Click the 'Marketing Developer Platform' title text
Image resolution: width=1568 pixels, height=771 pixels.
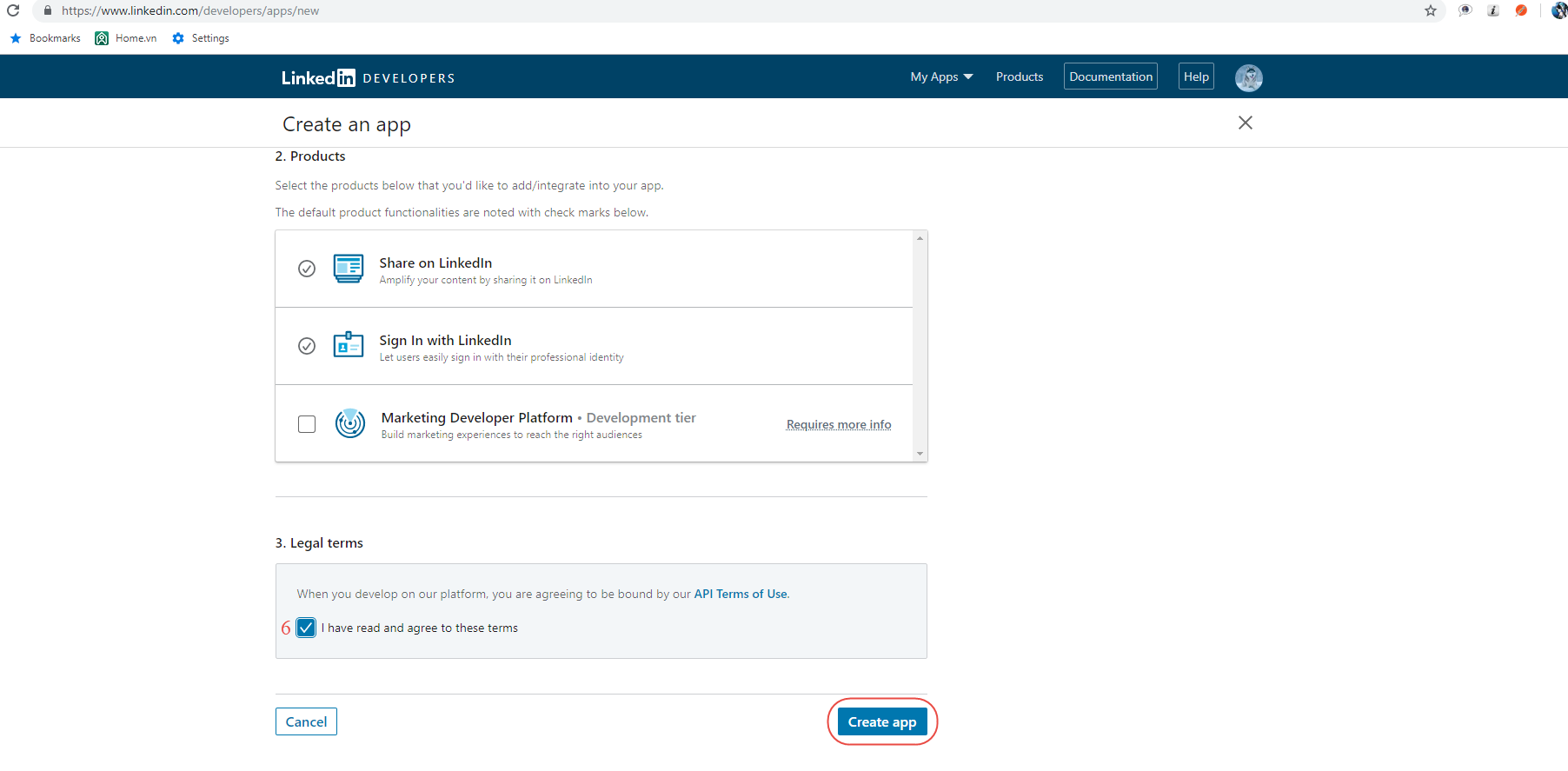point(476,417)
